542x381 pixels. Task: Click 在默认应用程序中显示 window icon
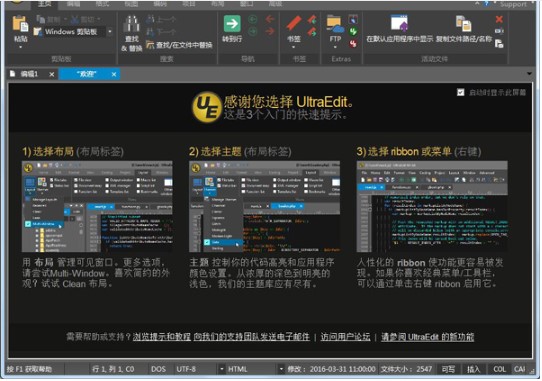click(399, 24)
